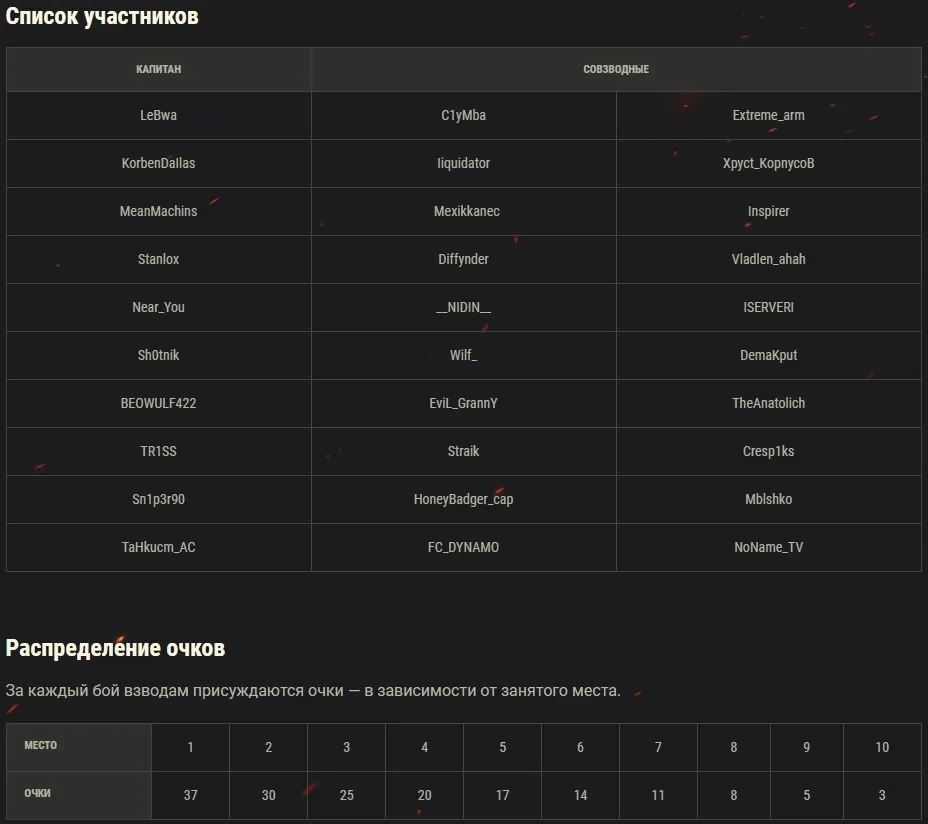The height and width of the screenshot is (824, 928).
Task: Click the КАПИТАН column header
Action: pos(158,69)
